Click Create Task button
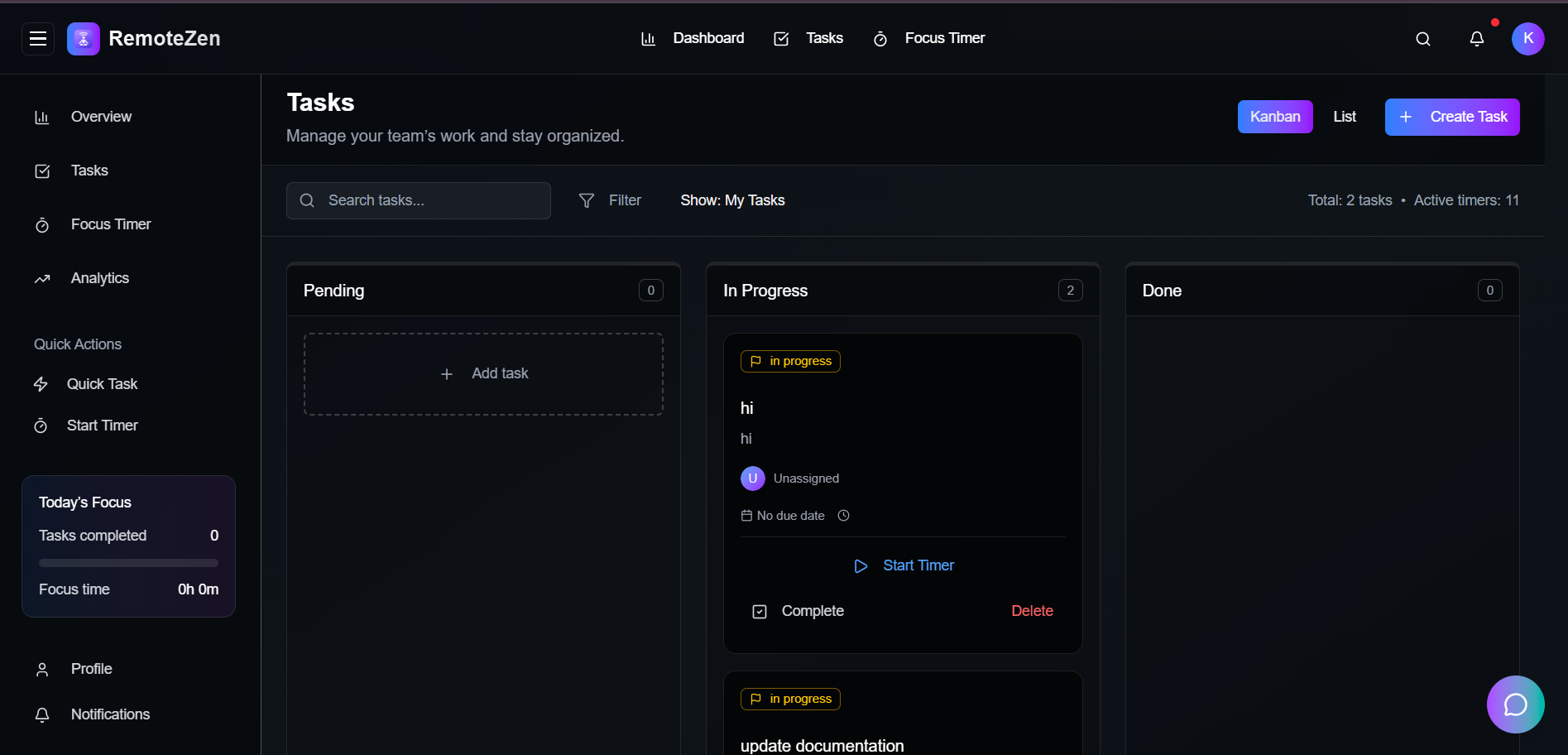Screen dimensions: 1568x755 pyautogui.click(x=1452, y=117)
